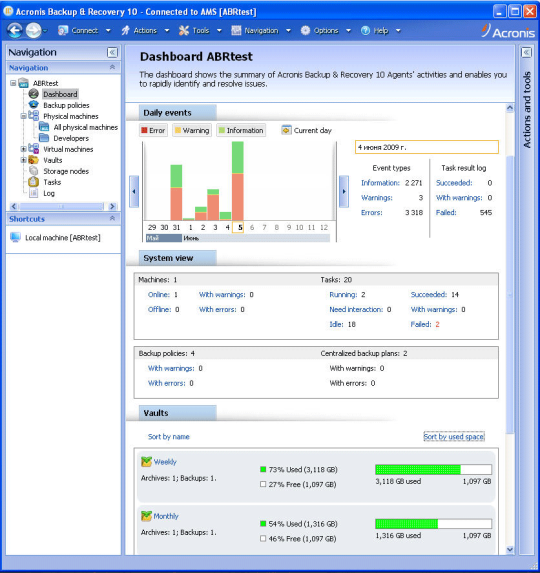This screenshot has height=573, width=540.
Task: Click the Failed link in Task result log
Action: tap(446, 212)
